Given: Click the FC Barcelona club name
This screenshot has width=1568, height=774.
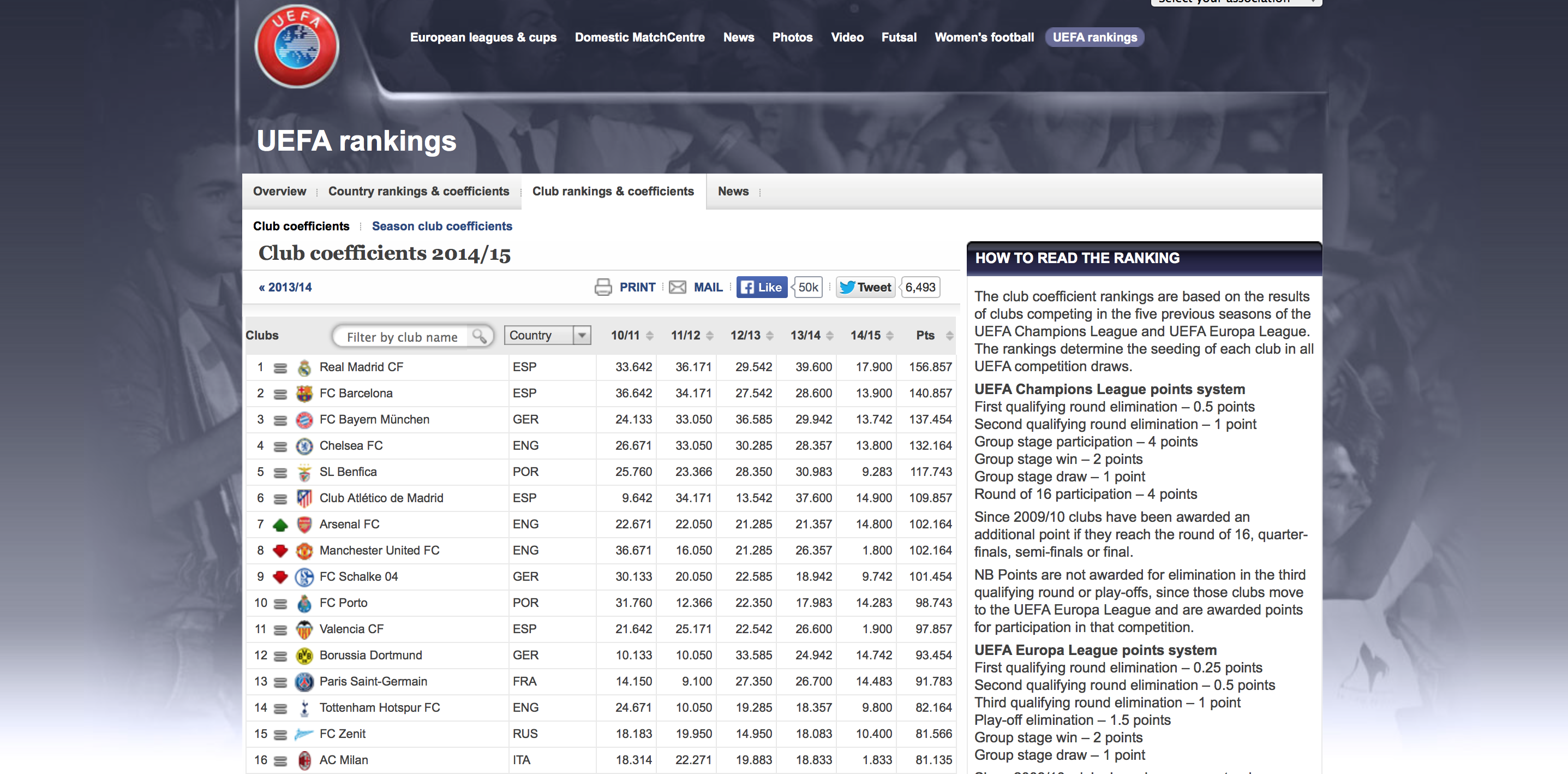Looking at the screenshot, I should tap(356, 394).
